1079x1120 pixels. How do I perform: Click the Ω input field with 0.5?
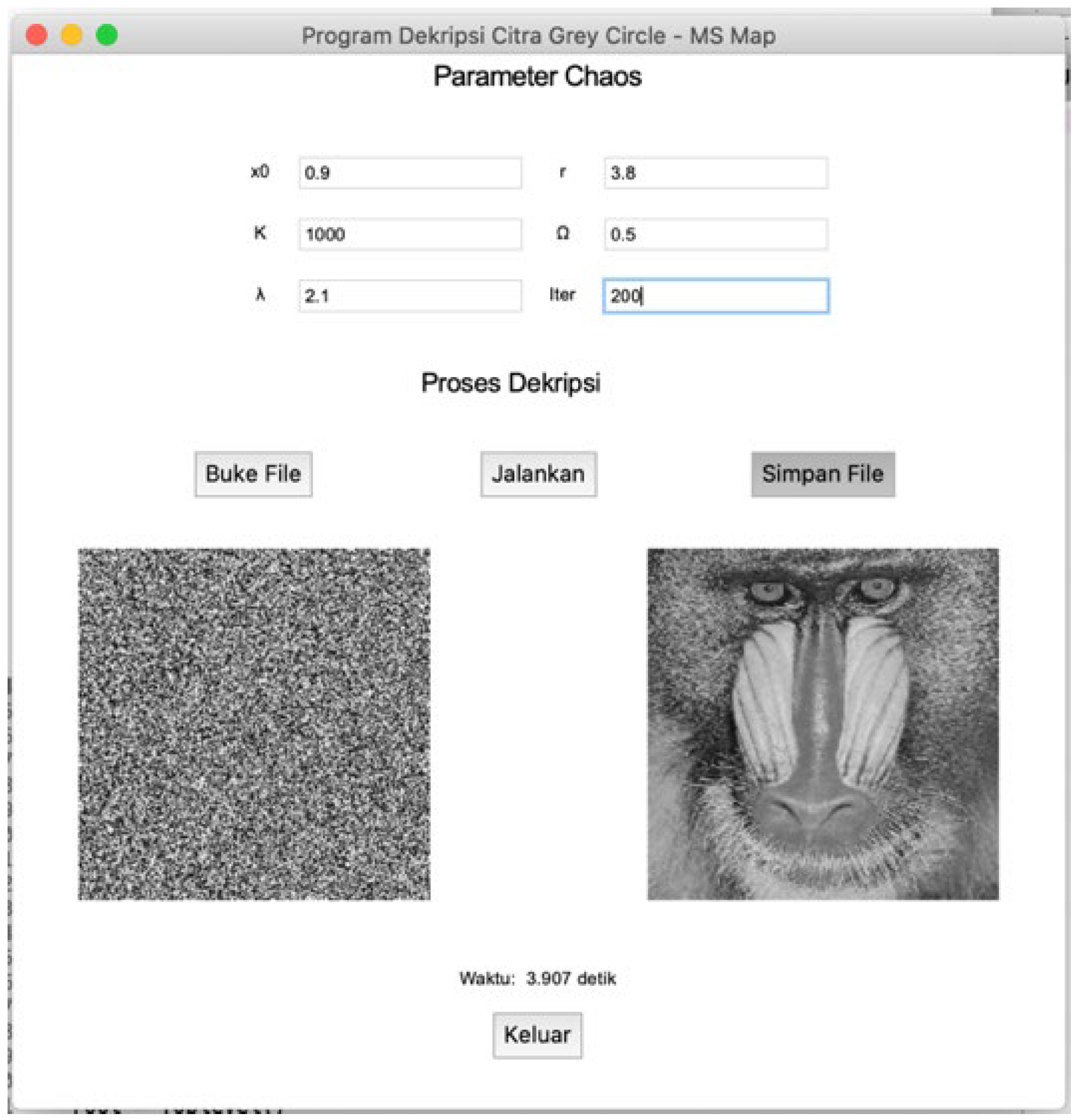[x=715, y=234]
